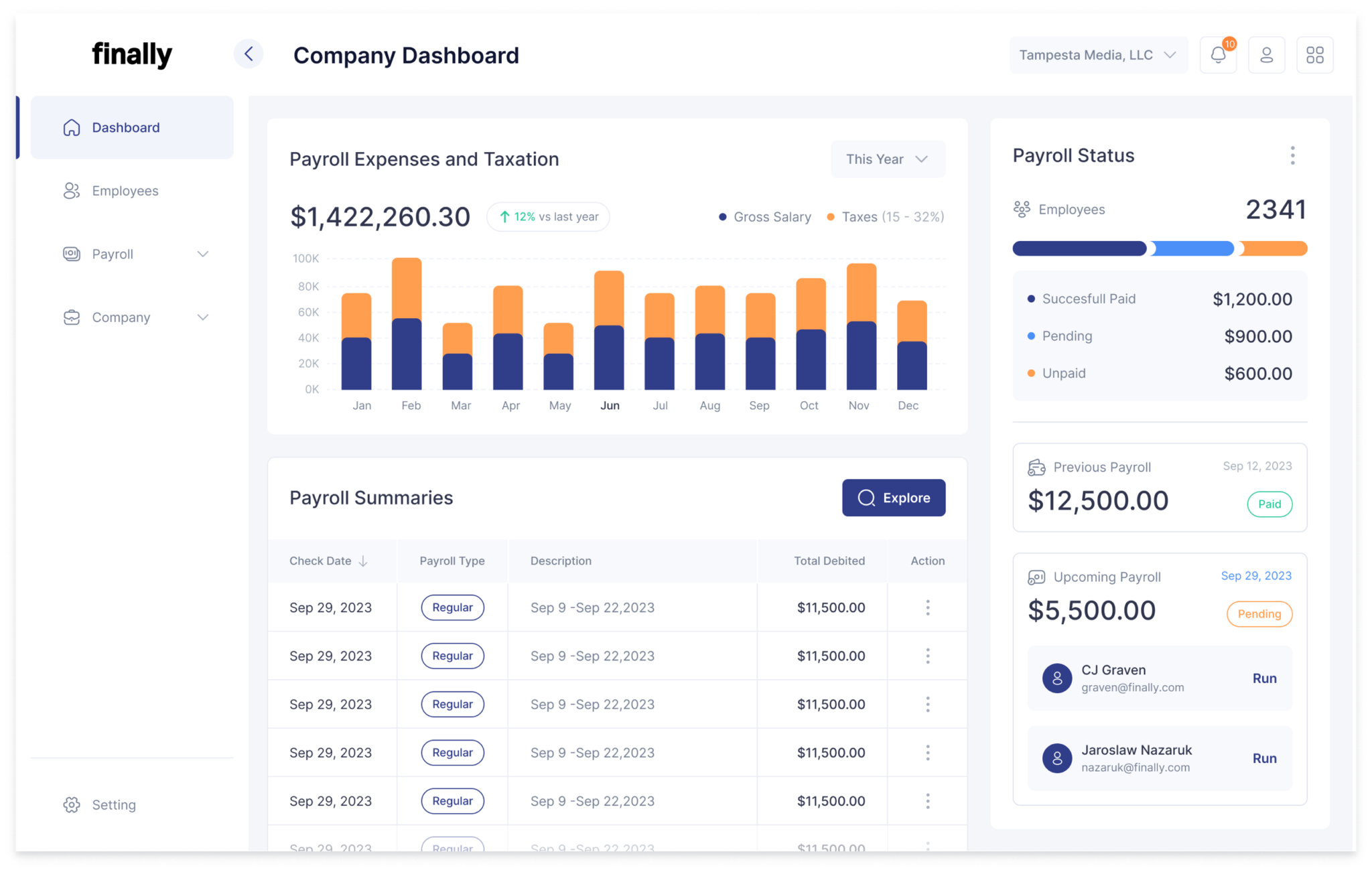Click the Setting gear icon

72,804
